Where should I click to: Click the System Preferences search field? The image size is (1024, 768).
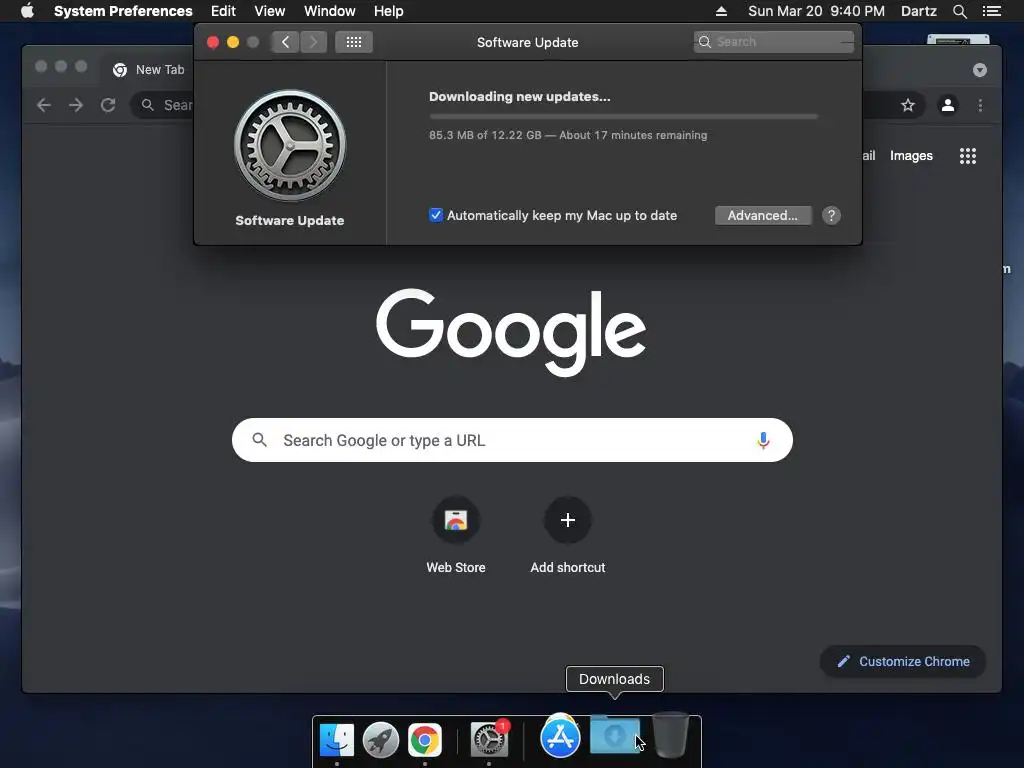(773, 42)
